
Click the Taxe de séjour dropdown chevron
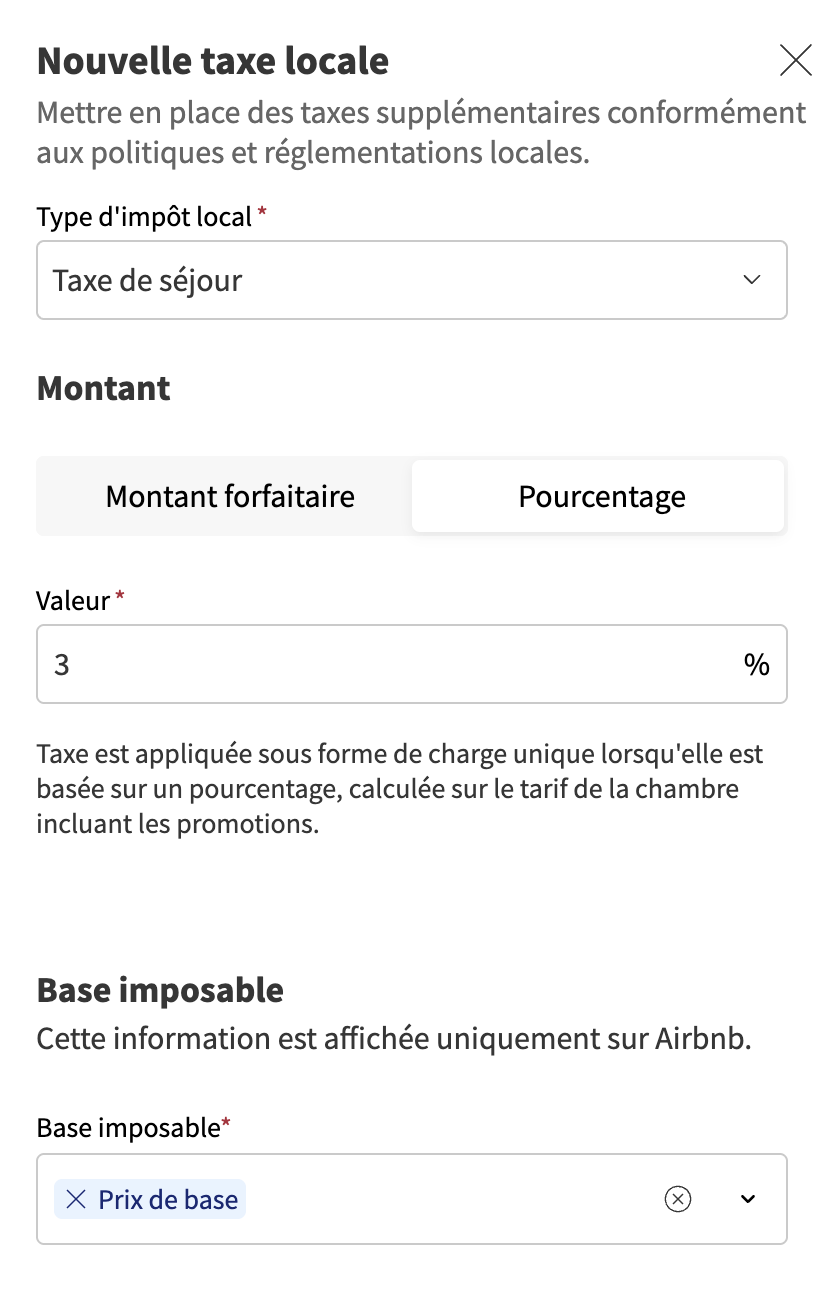pyautogui.click(x=752, y=280)
